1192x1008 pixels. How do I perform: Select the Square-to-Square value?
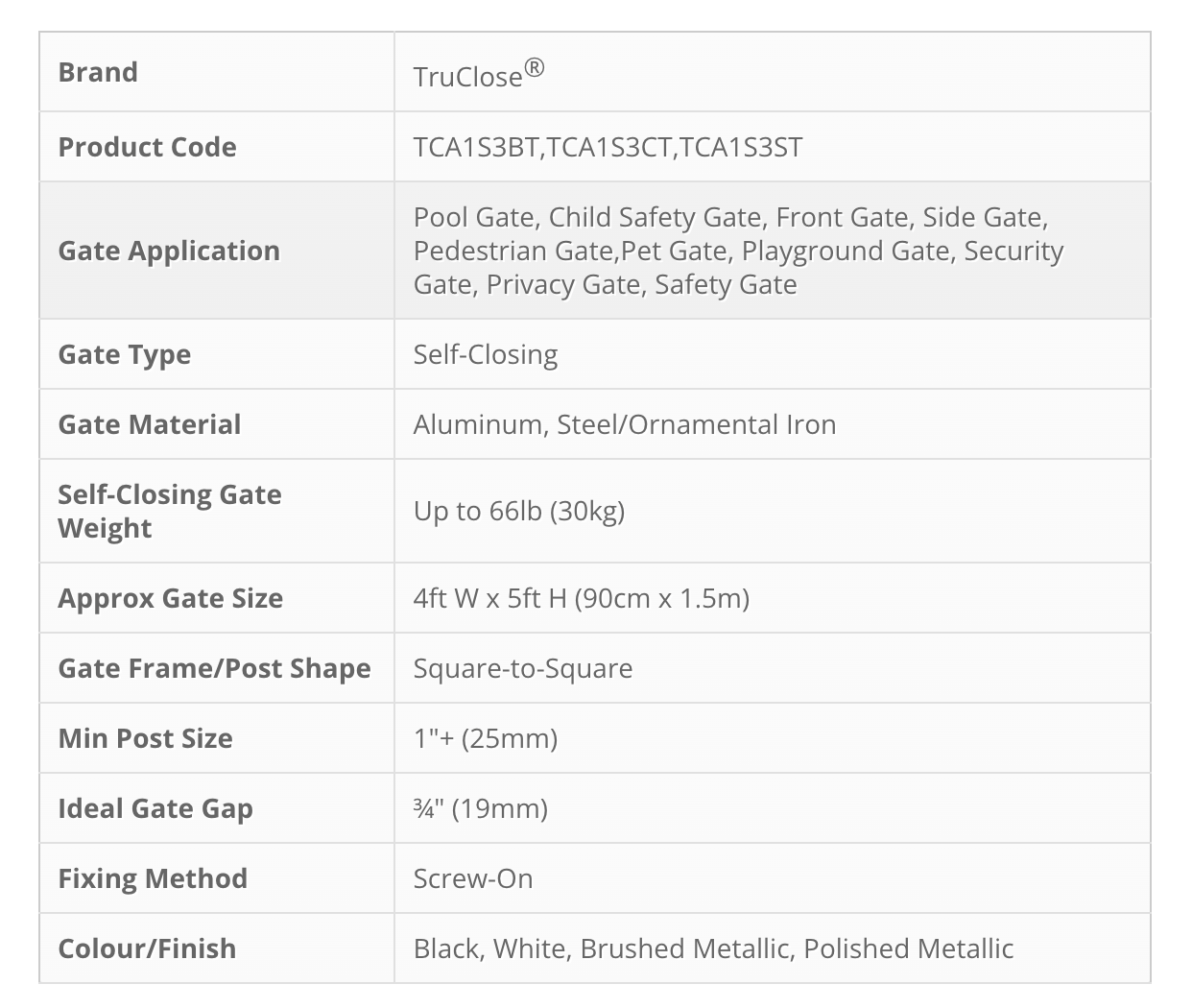tap(523, 668)
